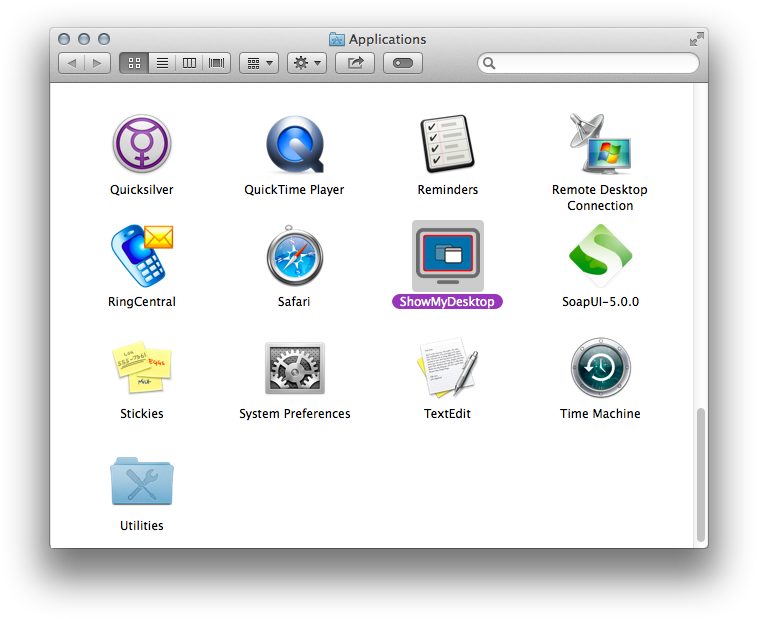Click the SoapUI-5.0.0 green icon
This screenshot has width=757, height=619.
(600, 255)
